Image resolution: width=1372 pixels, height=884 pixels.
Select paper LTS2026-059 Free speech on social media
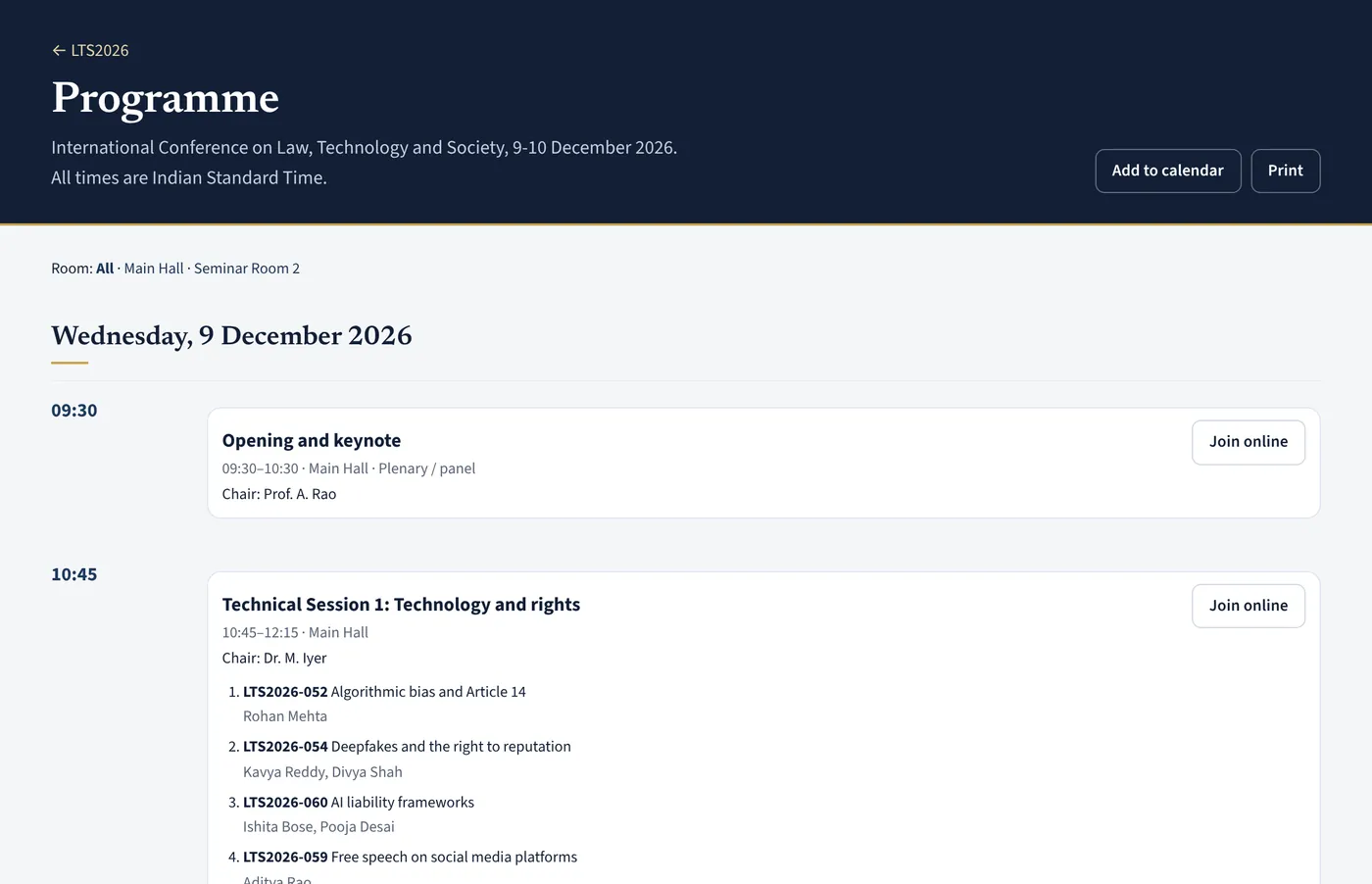coord(410,857)
